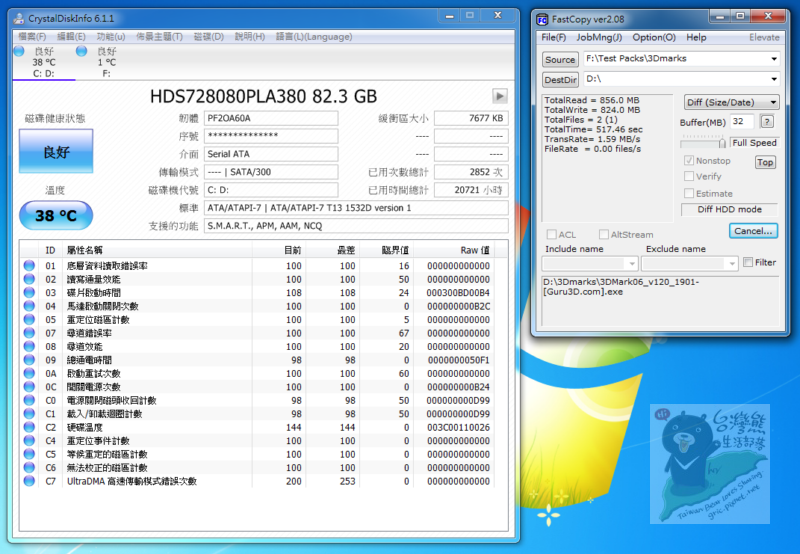
Task: Open the Source path dropdown
Action: pyautogui.click(x=774, y=59)
